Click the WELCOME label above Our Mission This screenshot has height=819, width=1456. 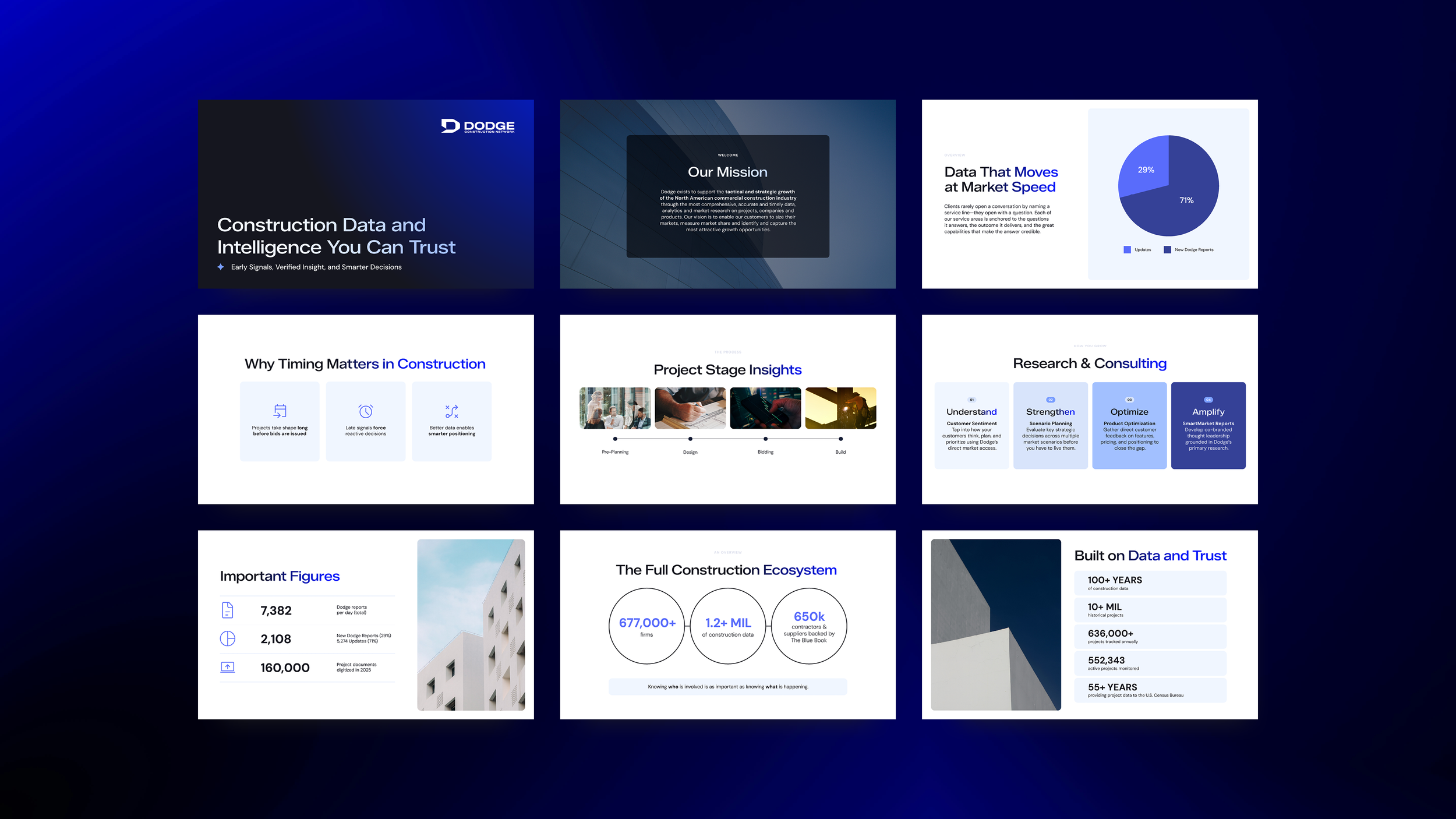tap(728, 155)
